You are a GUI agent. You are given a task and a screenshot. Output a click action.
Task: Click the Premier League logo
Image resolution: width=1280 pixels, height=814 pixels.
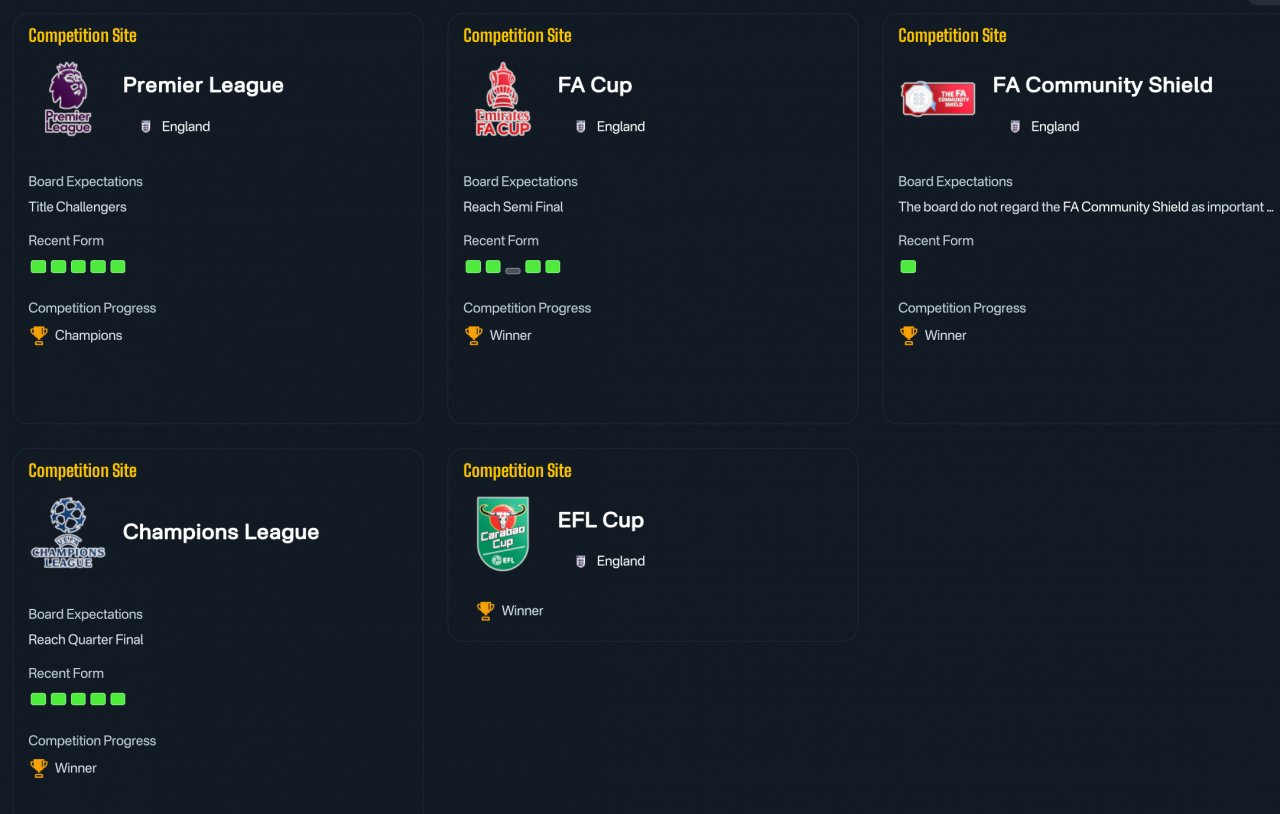pyautogui.click(x=68, y=99)
